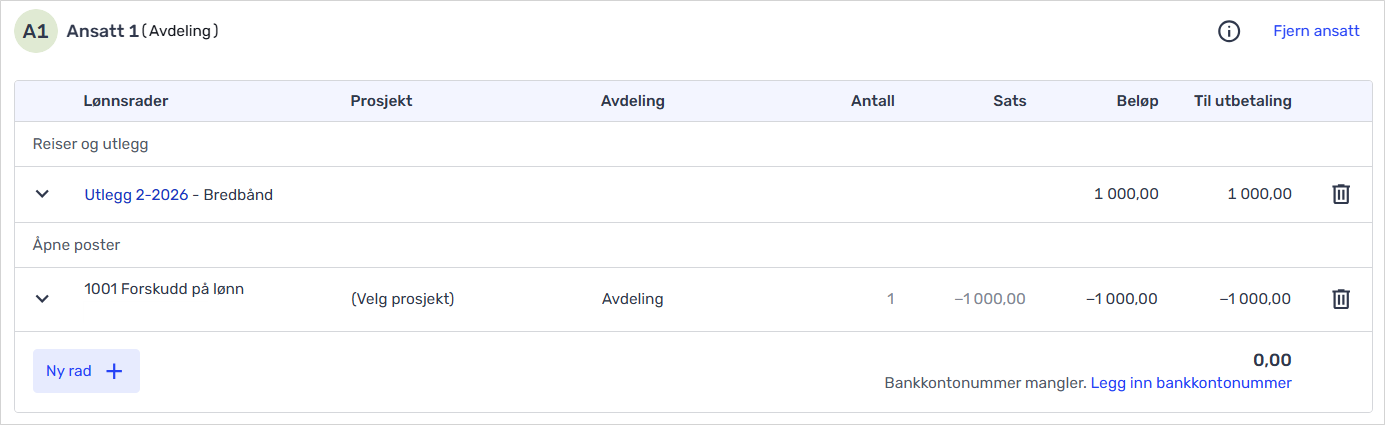Delete the 1001 Forskudd på lønn row
The width and height of the screenshot is (1385, 425).
[1341, 298]
